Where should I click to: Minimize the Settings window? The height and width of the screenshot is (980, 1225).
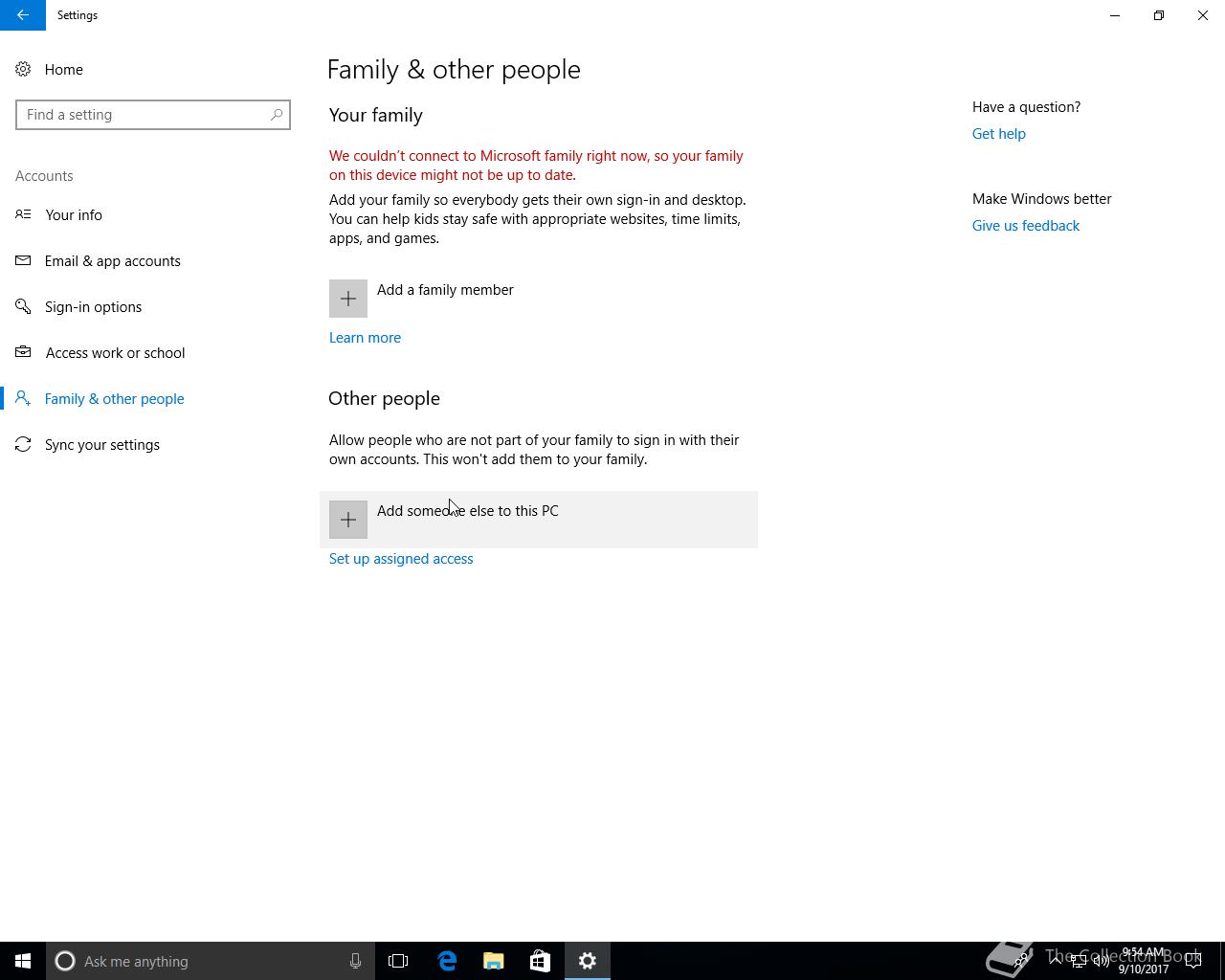click(1115, 15)
